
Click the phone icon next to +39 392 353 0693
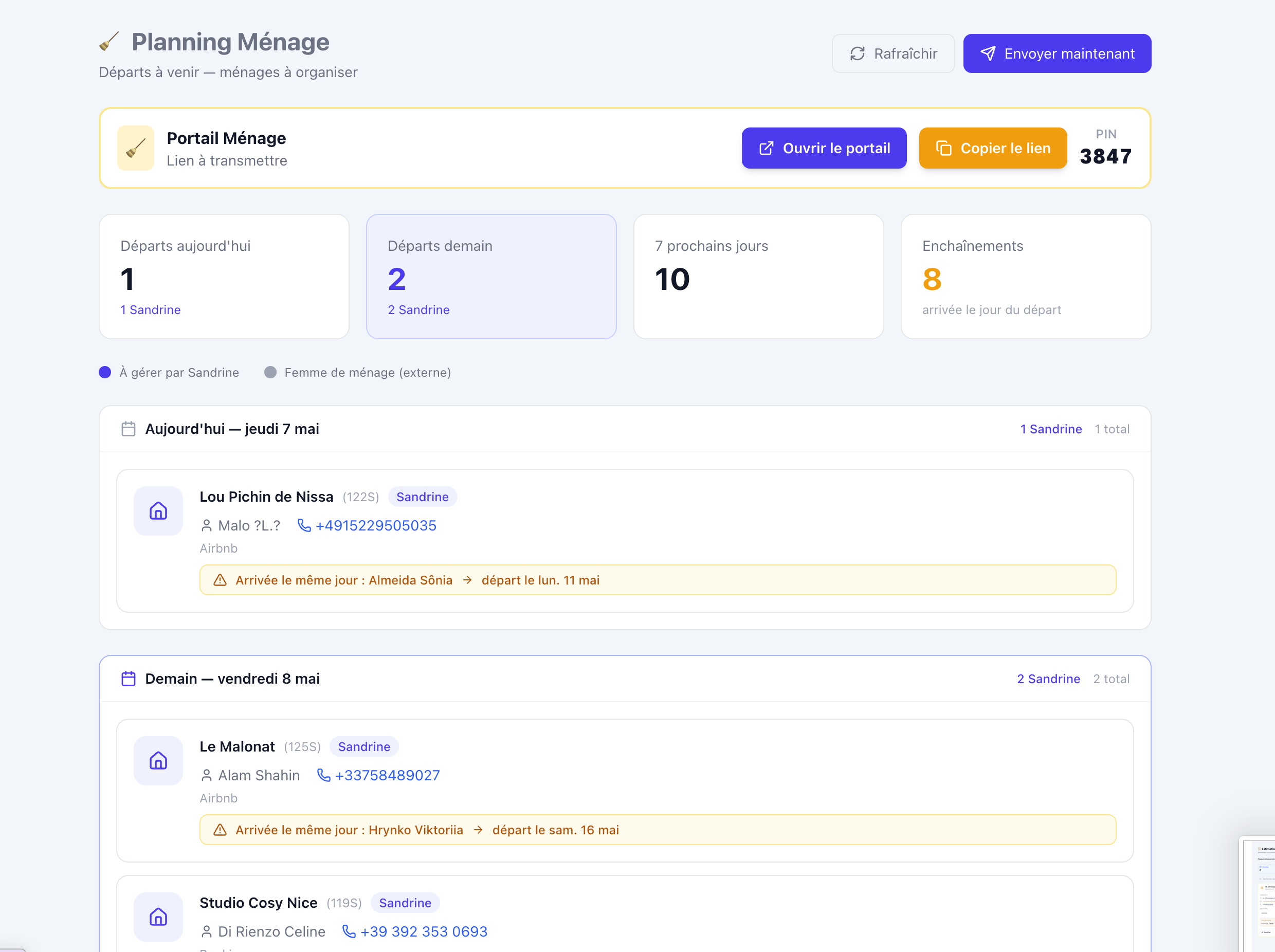349,931
